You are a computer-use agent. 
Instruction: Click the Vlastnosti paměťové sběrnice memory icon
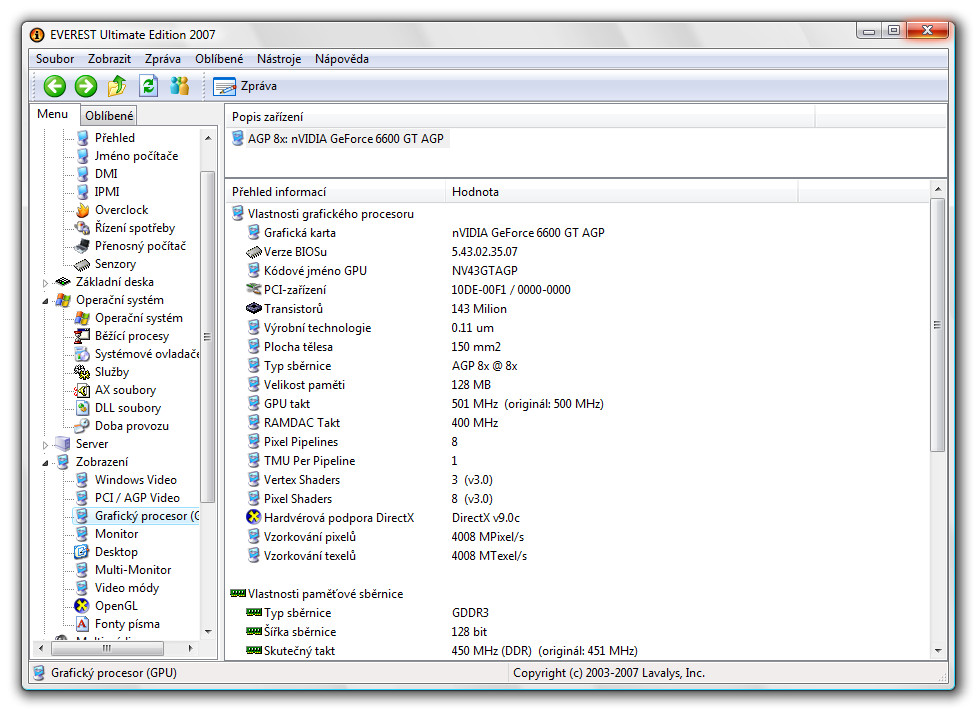[x=237, y=594]
